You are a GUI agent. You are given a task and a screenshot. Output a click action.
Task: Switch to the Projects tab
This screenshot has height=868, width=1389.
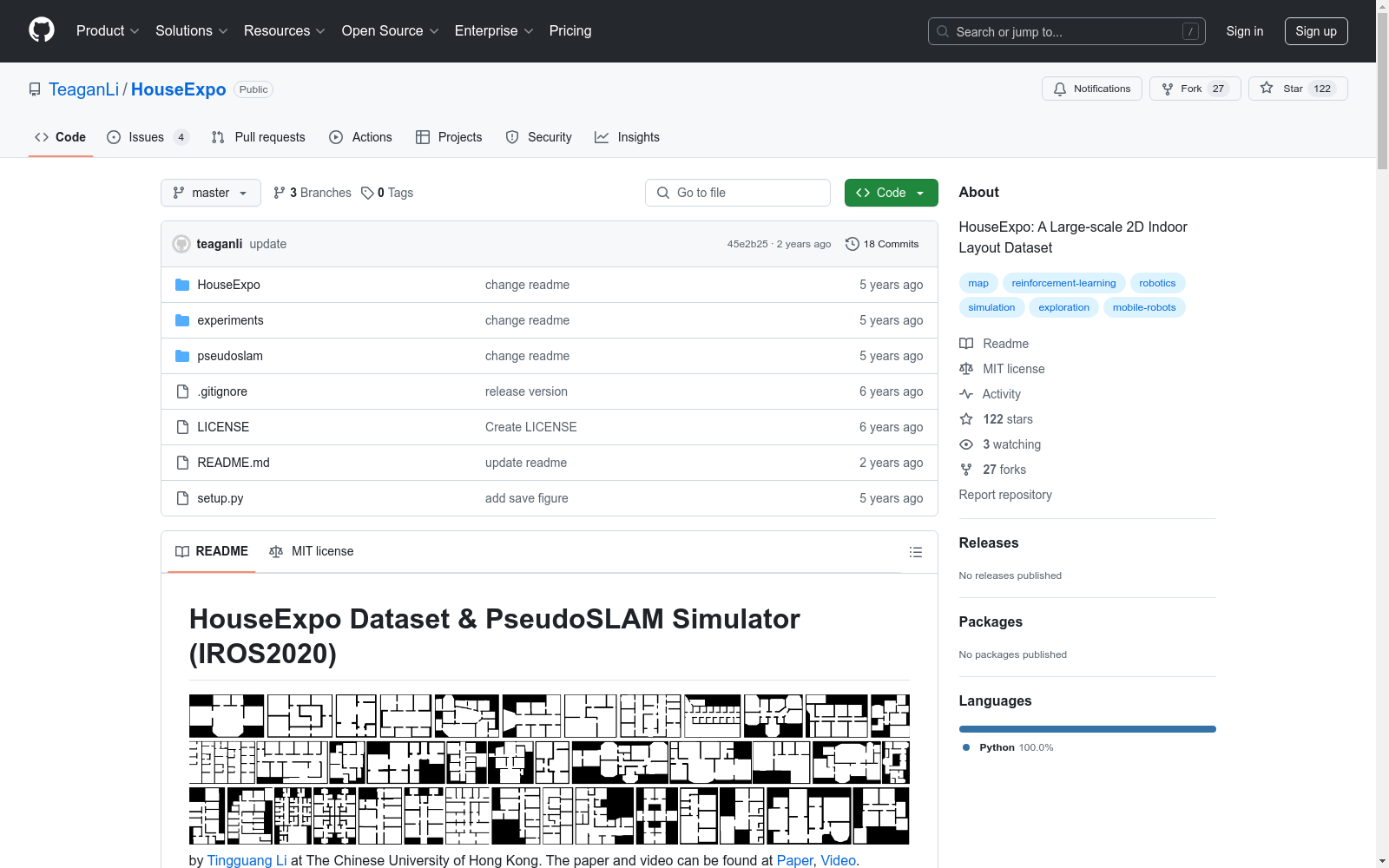(x=449, y=137)
